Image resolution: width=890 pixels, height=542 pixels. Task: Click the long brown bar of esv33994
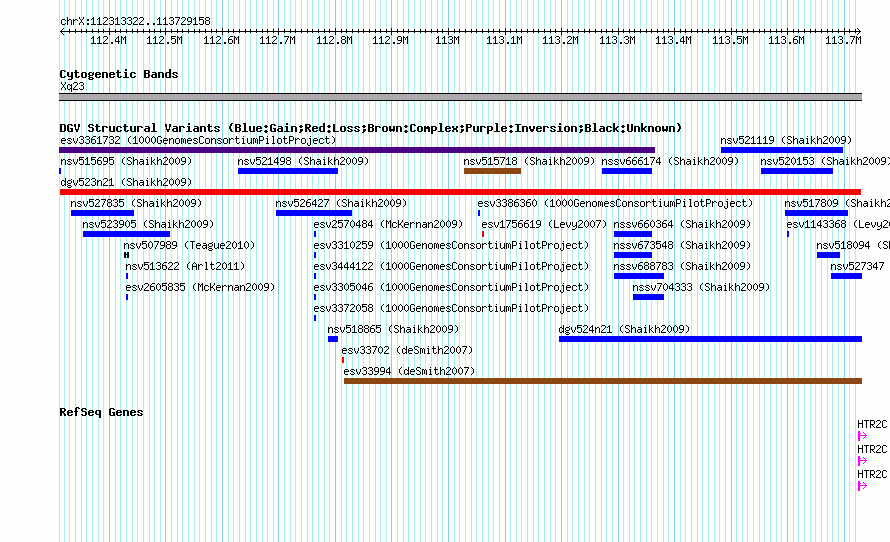click(603, 381)
